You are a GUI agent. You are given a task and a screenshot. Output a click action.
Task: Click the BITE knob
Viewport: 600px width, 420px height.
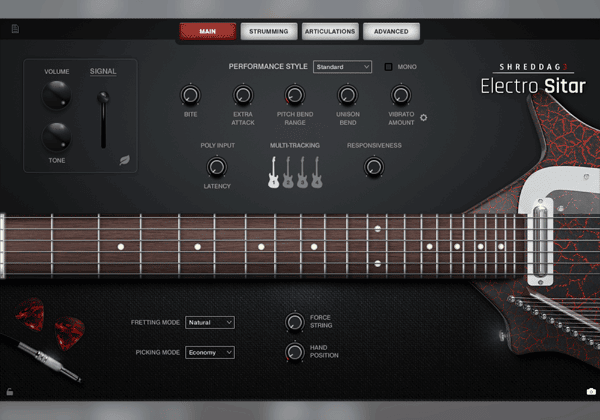[190, 95]
